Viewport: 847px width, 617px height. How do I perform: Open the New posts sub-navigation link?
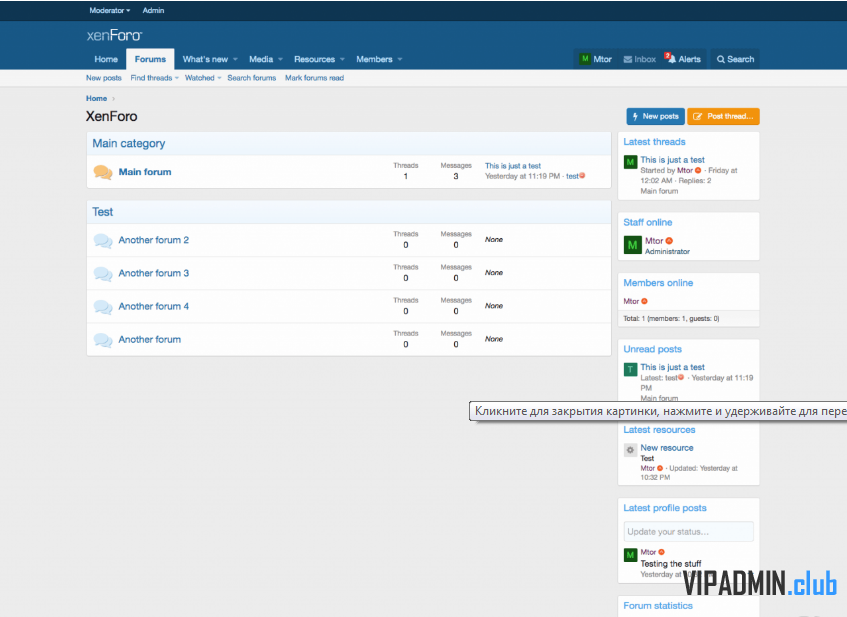tap(104, 78)
